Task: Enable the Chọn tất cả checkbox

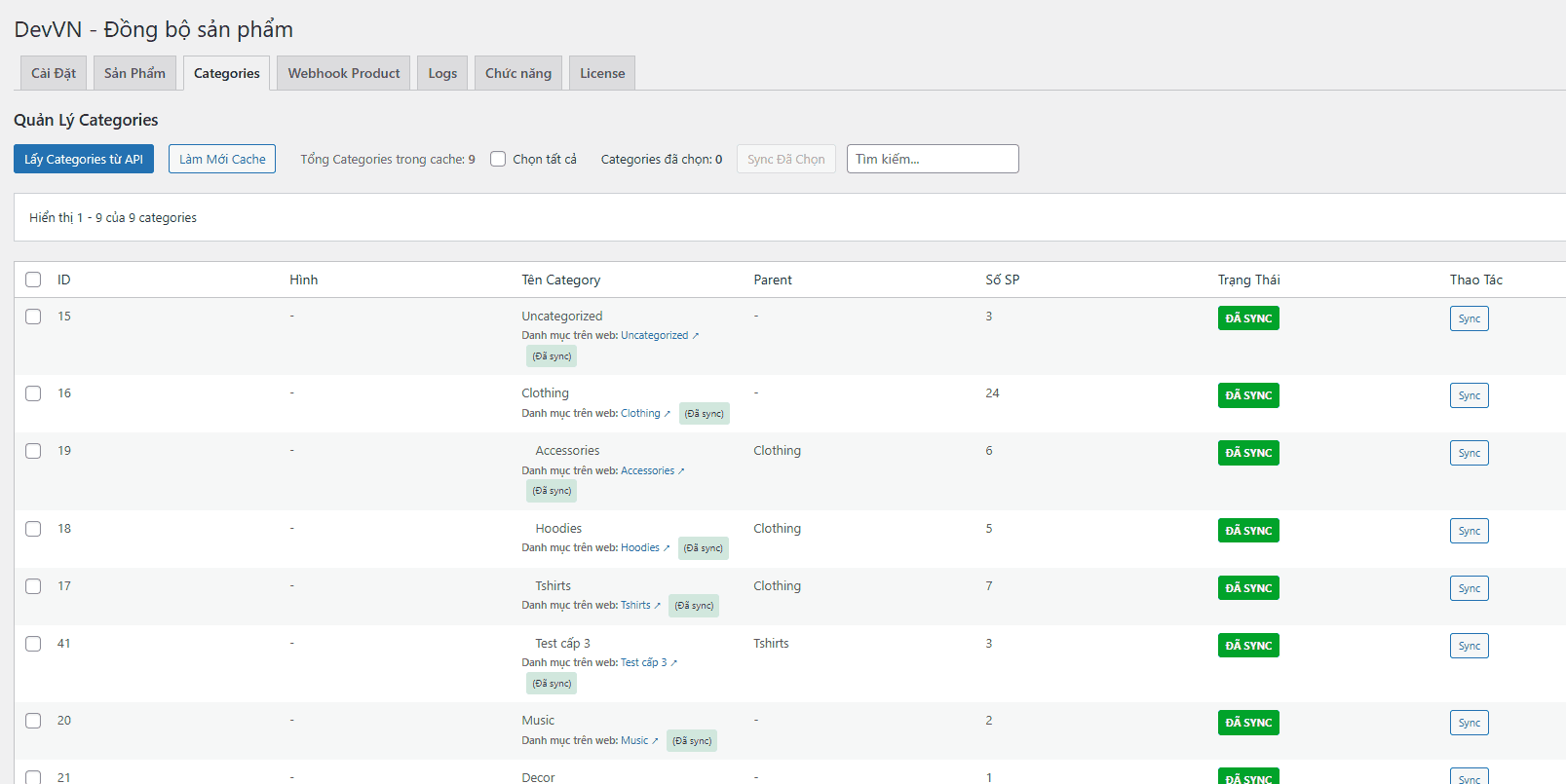Action: 498,159
